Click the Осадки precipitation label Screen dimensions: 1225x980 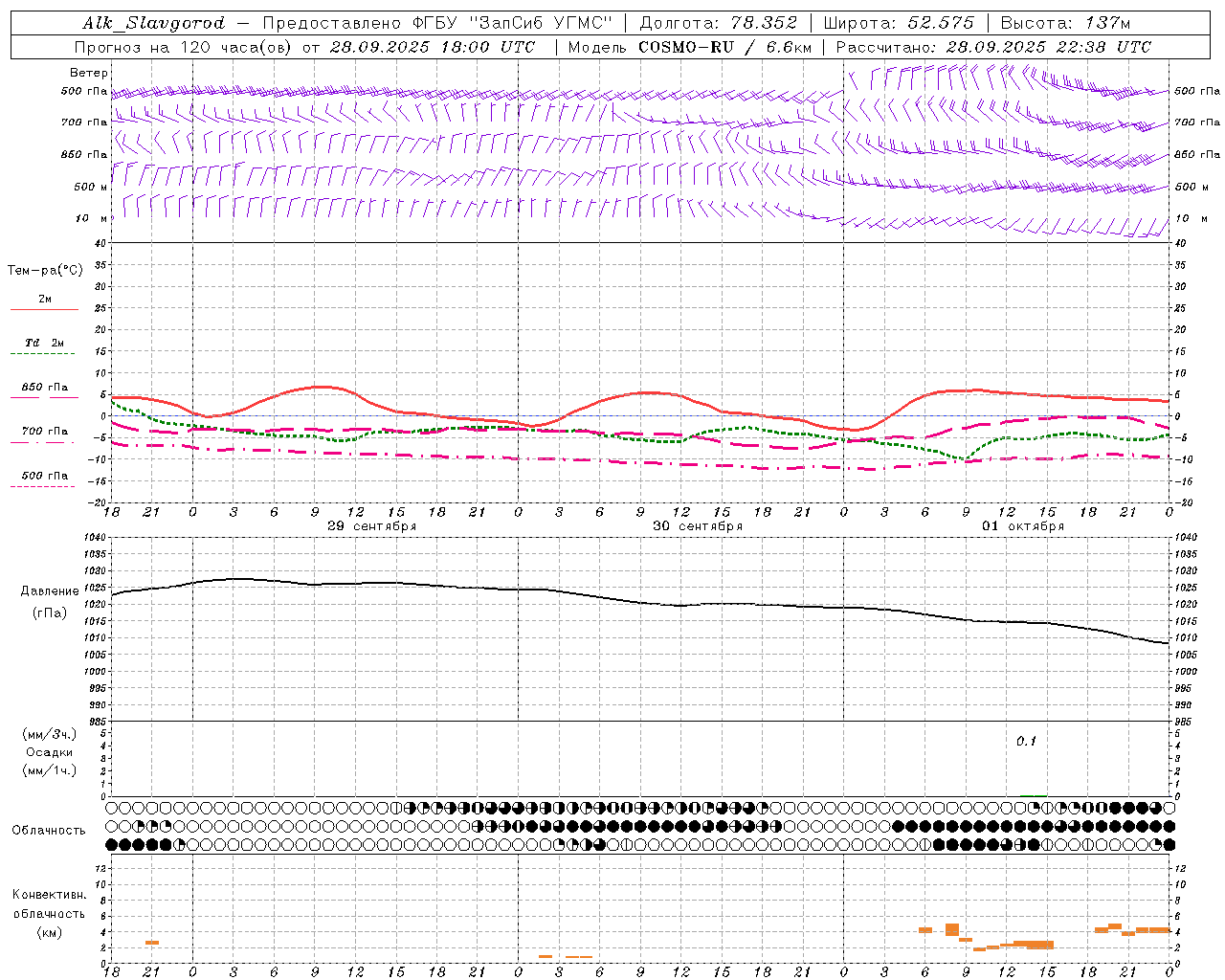(x=50, y=752)
